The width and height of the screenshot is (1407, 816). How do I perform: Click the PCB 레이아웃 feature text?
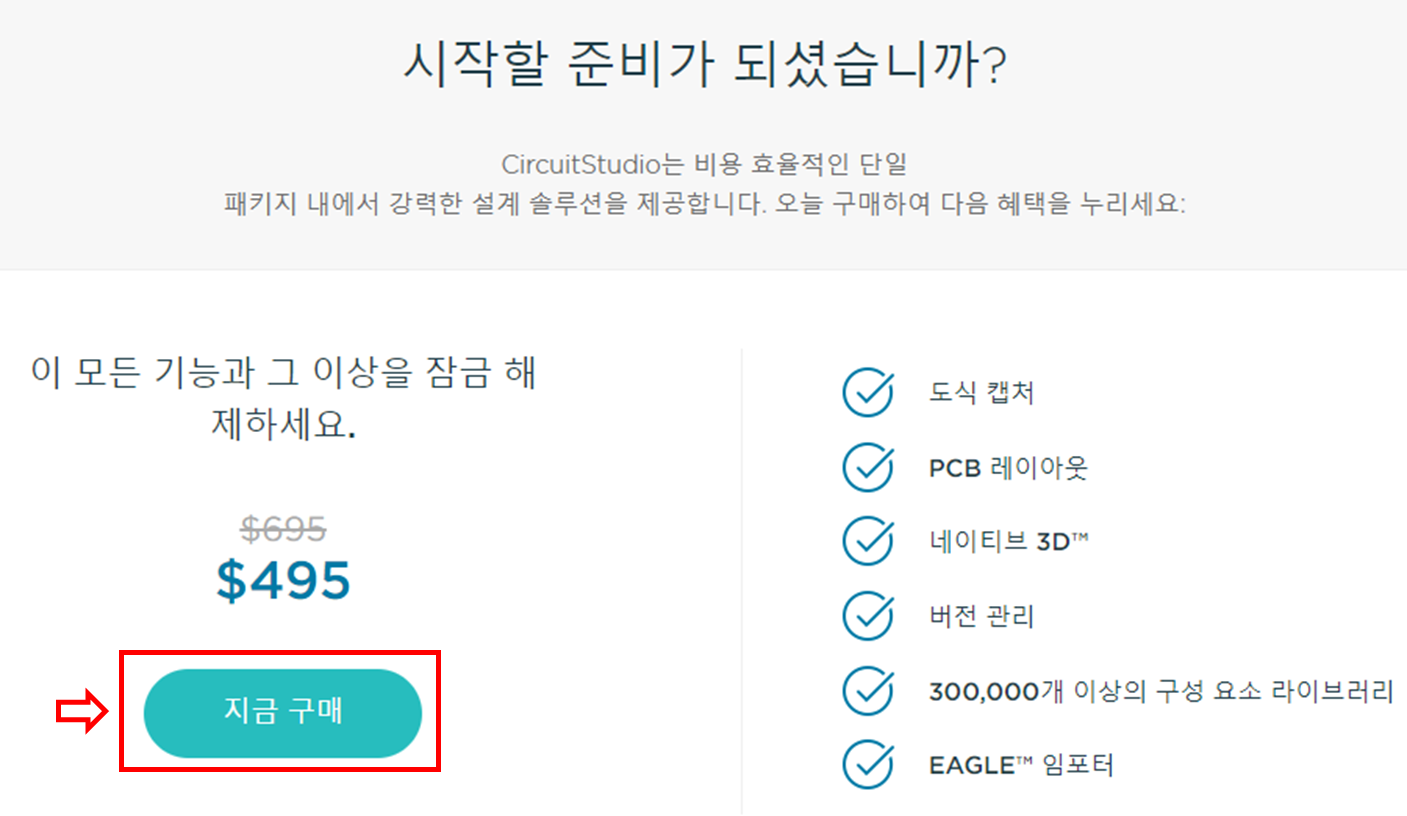pyautogui.click(x=1008, y=467)
